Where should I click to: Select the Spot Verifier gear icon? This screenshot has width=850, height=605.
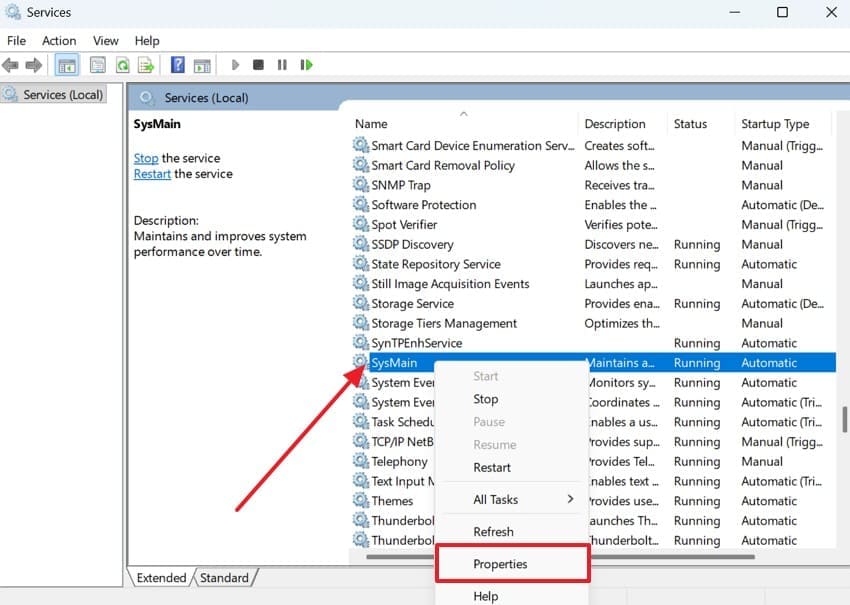(x=360, y=224)
